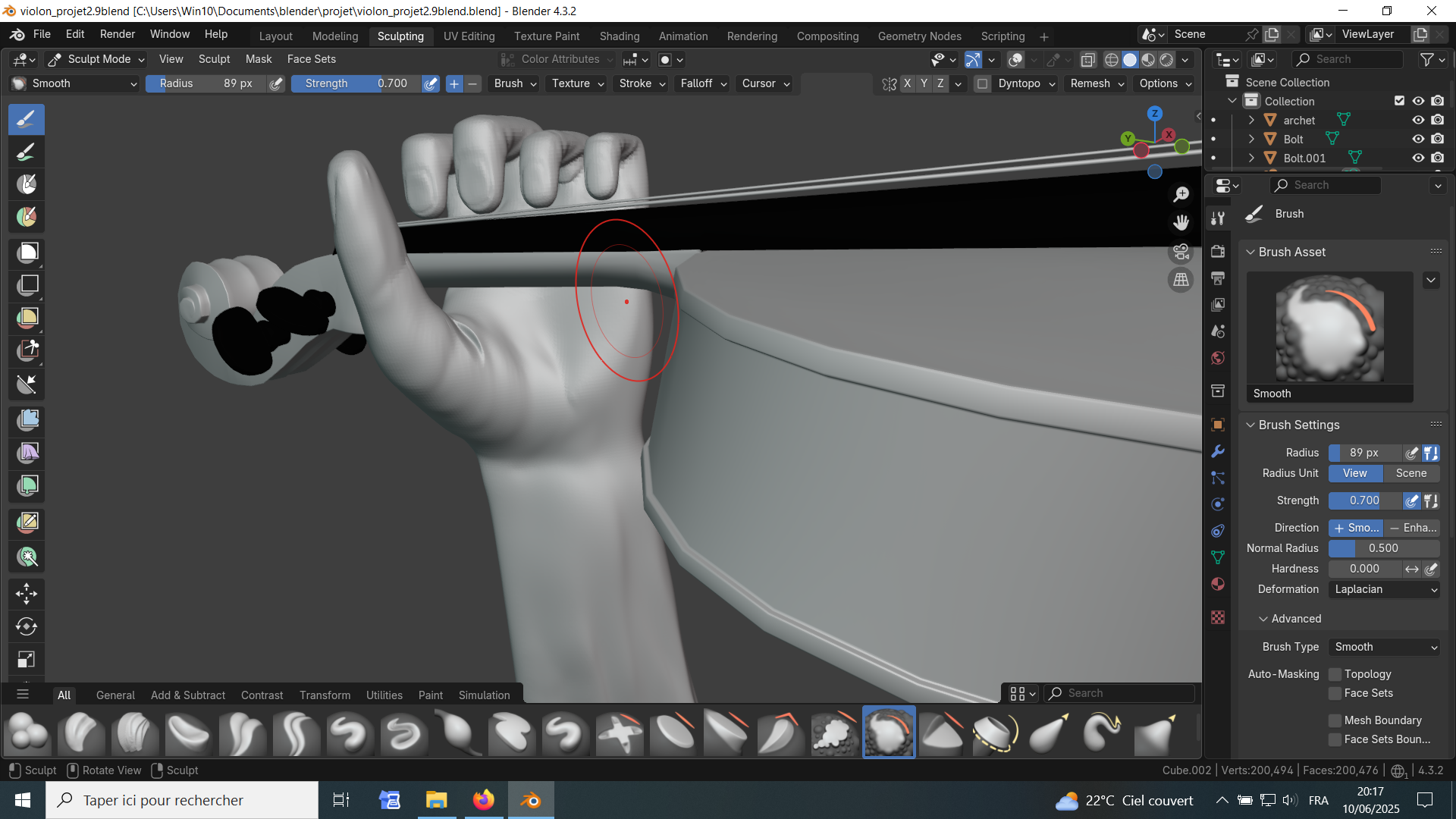Click the Normal Radius slider

pos(1383,548)
